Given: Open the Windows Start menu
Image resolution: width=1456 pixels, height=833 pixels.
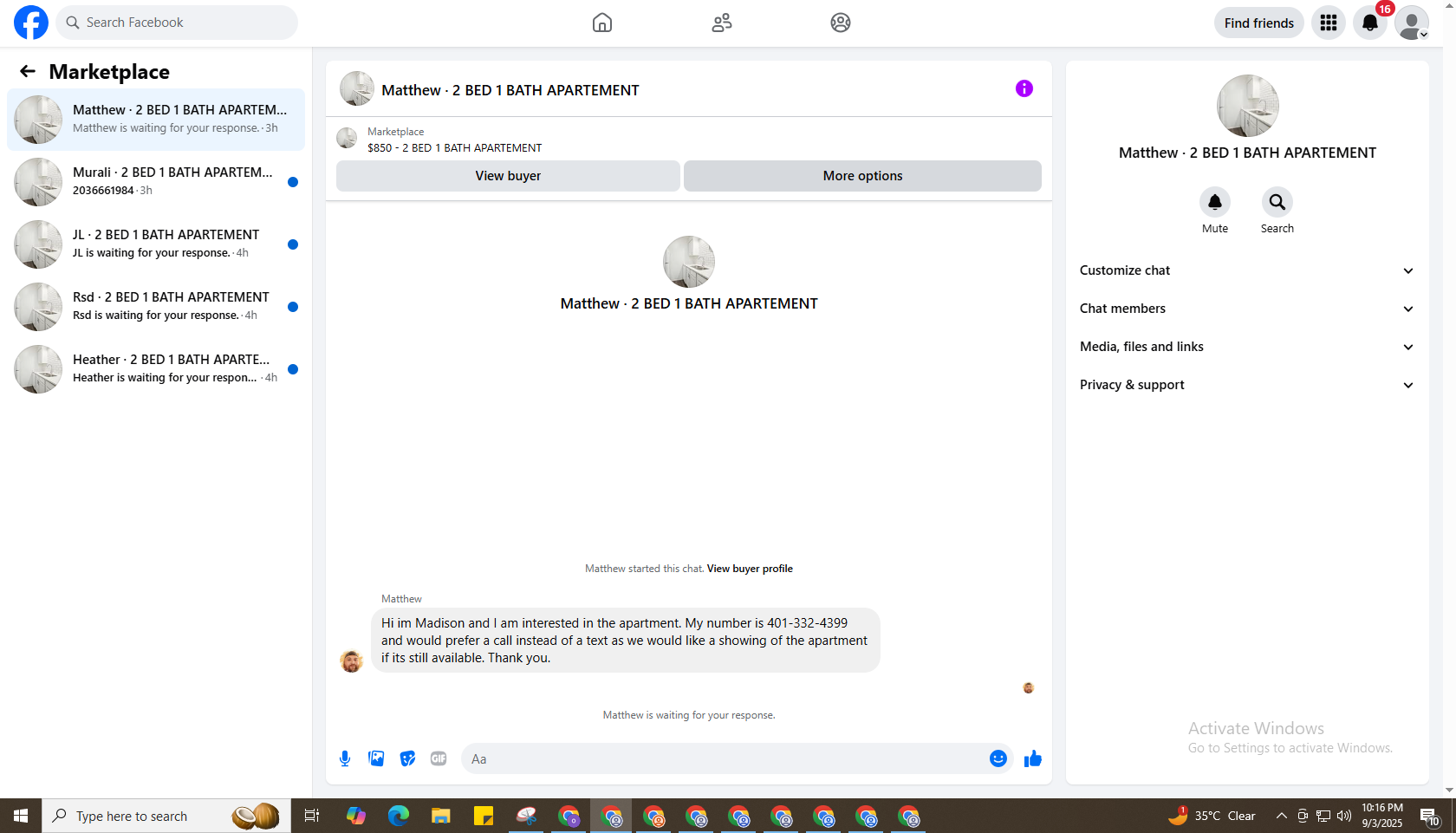Looking at the screenshot, I should 21,816.
